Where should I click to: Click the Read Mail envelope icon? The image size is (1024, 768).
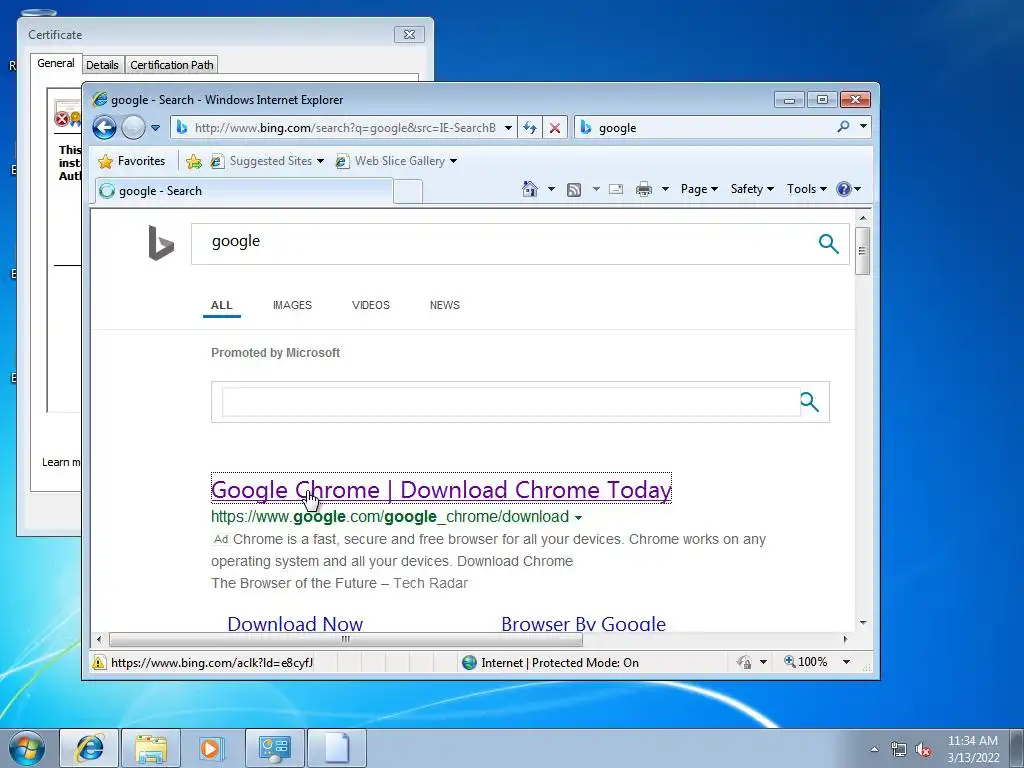[616, 189]
